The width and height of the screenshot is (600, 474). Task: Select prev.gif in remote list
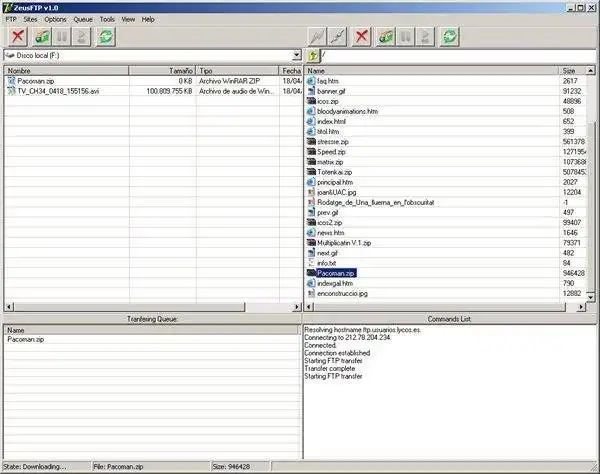click(x=328, y=213)
